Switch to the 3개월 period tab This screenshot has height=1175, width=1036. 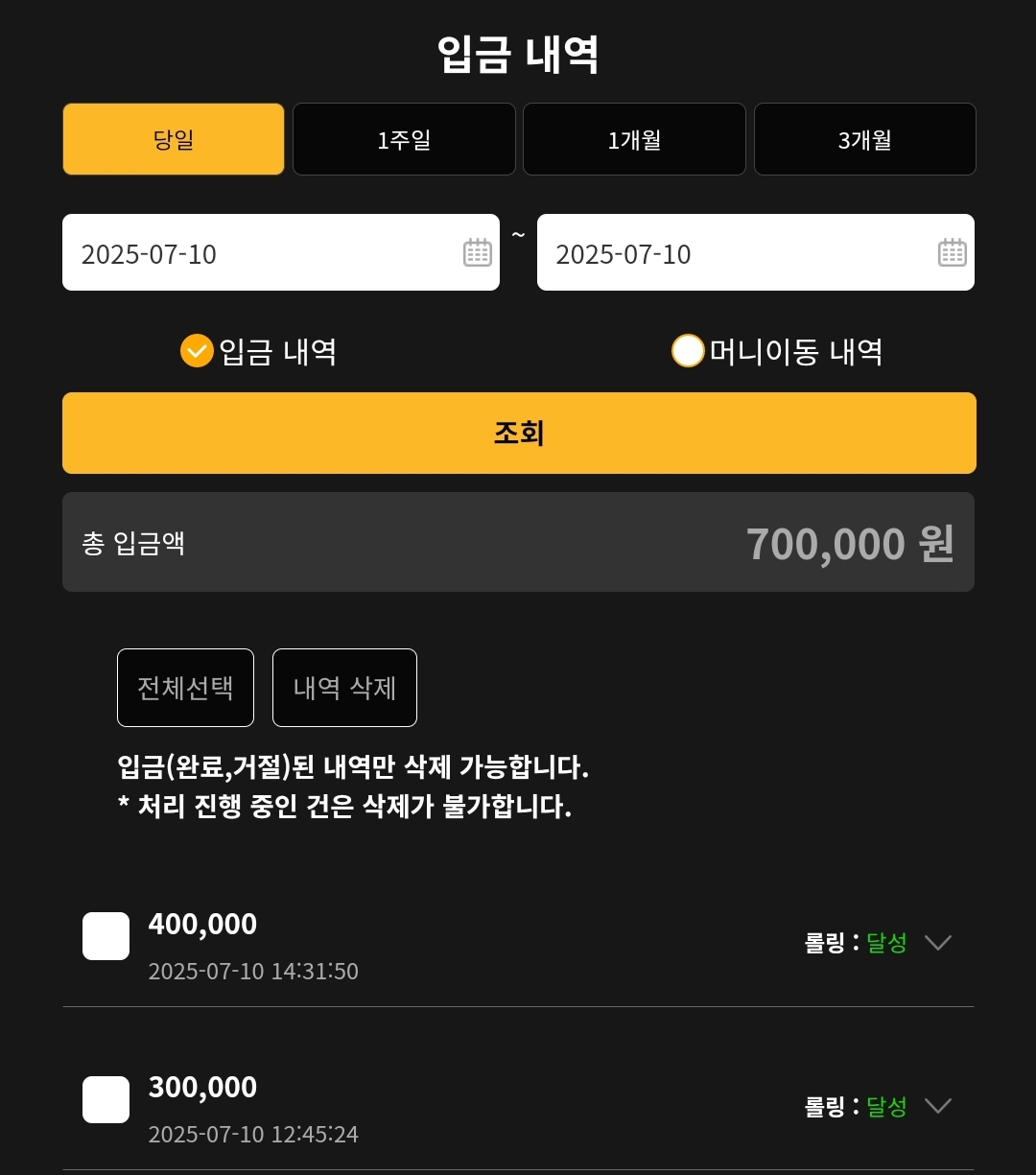[x=864, y=139]
